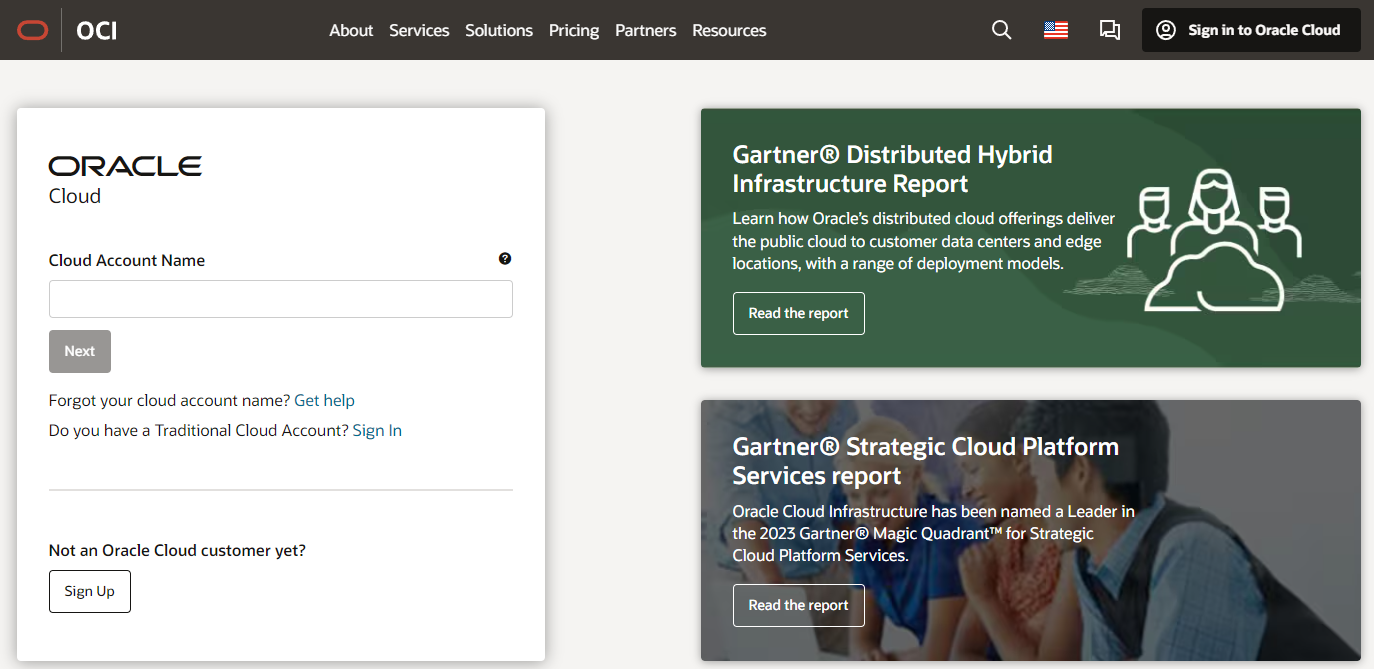Click the Cloud Account Name help icon

click(x=505, y=259)
